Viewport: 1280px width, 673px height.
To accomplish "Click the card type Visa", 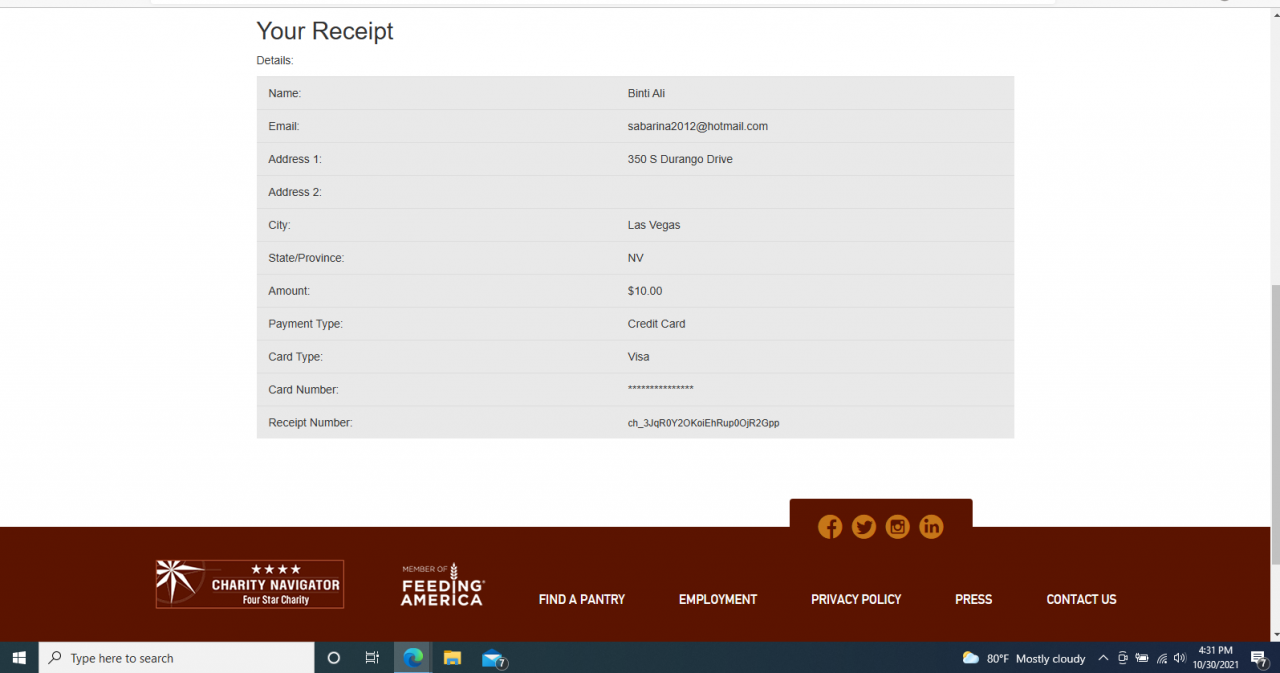I will coord(638,357).
